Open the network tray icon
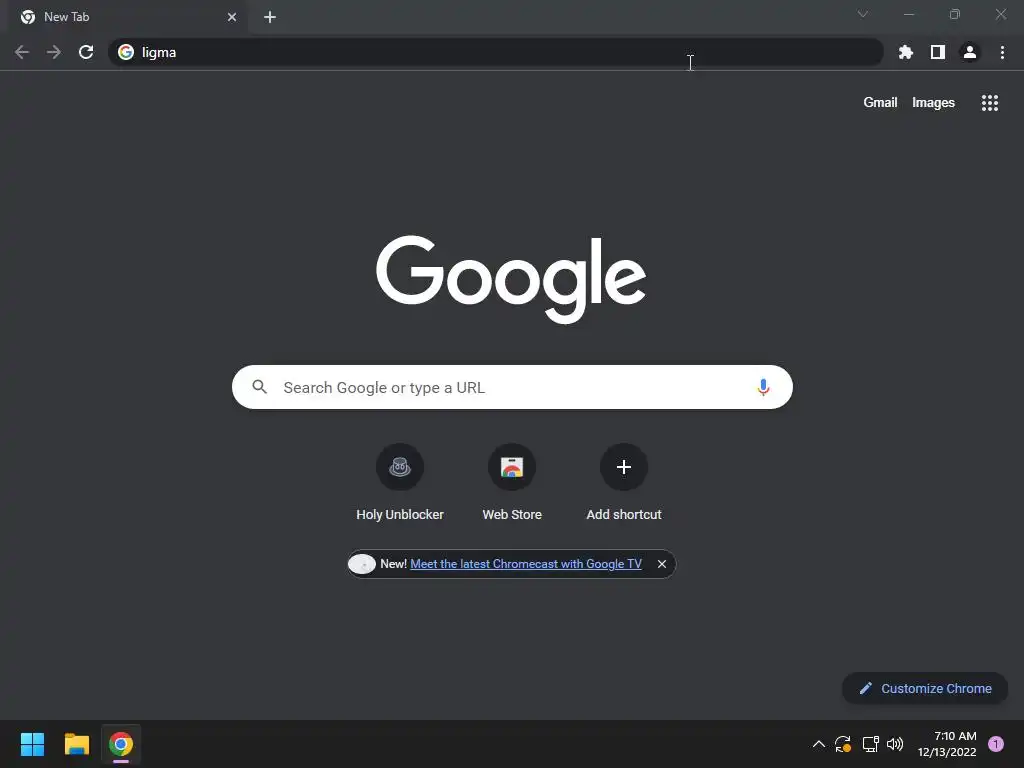1024x768 pixels. [870, 744]
